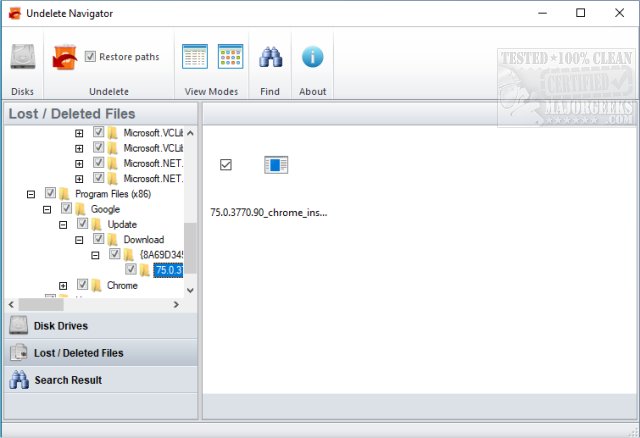Viewport: 640px width, 438px height.
Task: Collapse the Program Files (x86) node
Action: point(31,194)
